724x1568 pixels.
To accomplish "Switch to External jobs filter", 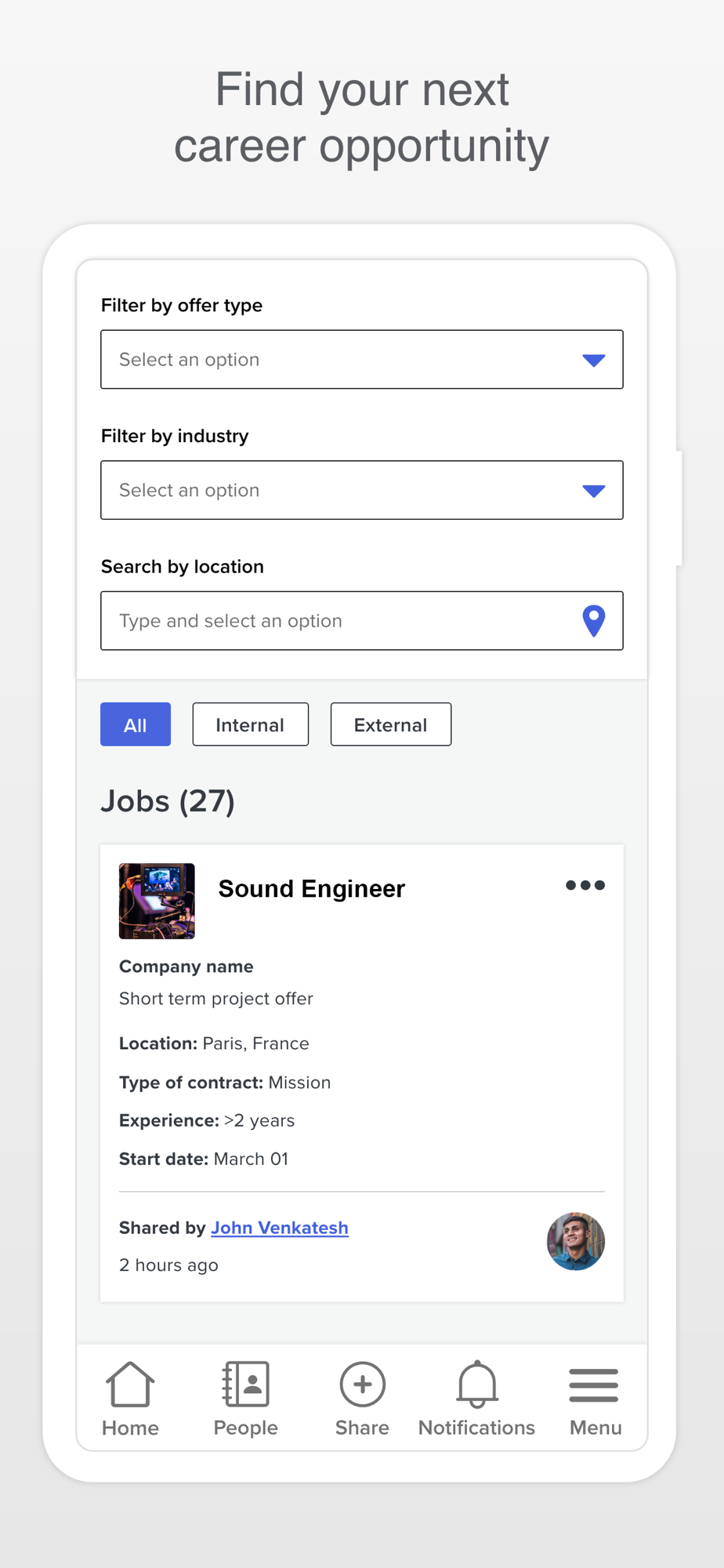I will tap(390, 724).
